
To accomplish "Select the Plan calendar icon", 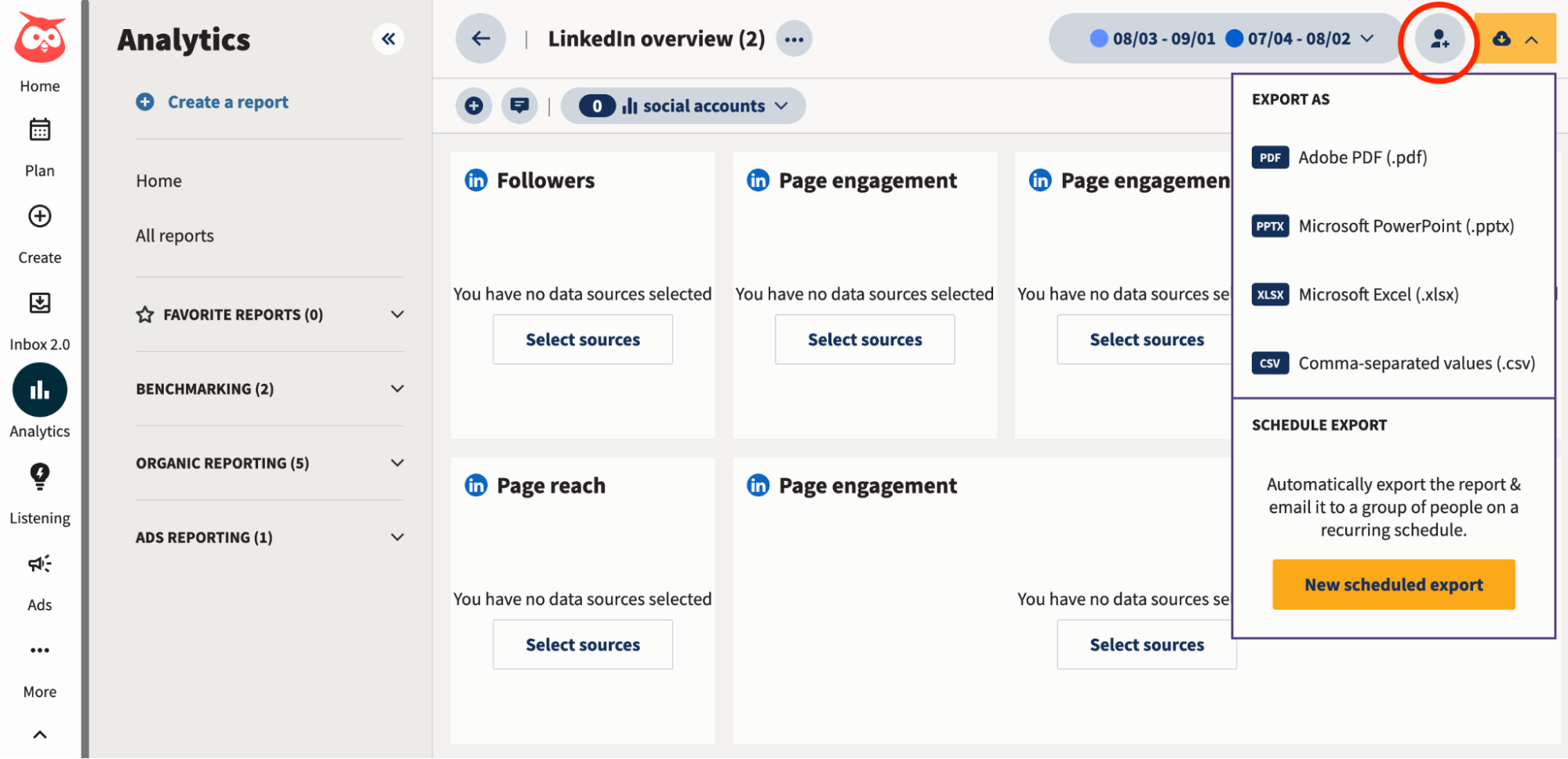I will coord(39,130).
